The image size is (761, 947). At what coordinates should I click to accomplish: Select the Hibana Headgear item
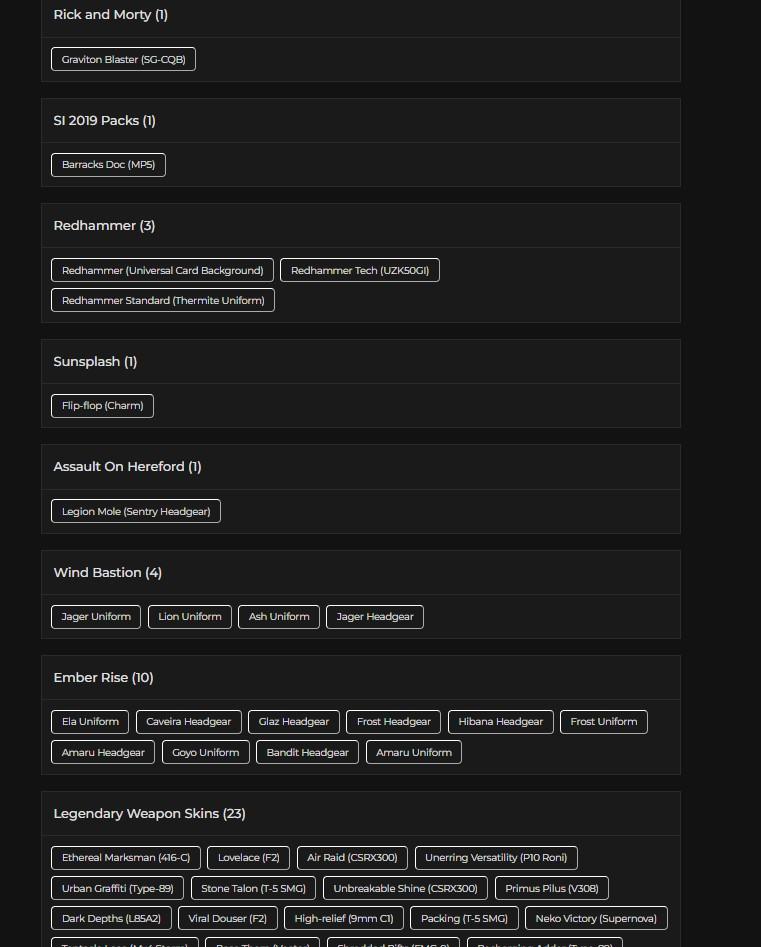point(500,722)
